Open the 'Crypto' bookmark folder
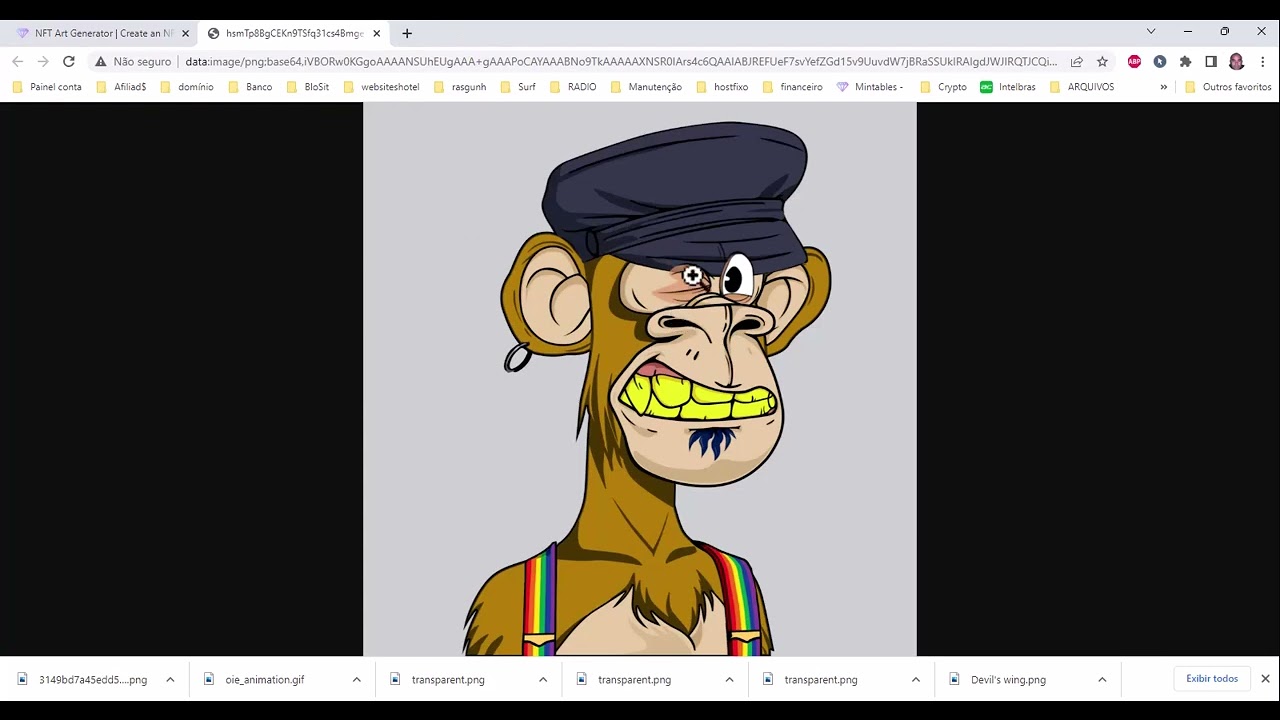Viewport: 1280px width, 720px height. [x=943, y=87]
